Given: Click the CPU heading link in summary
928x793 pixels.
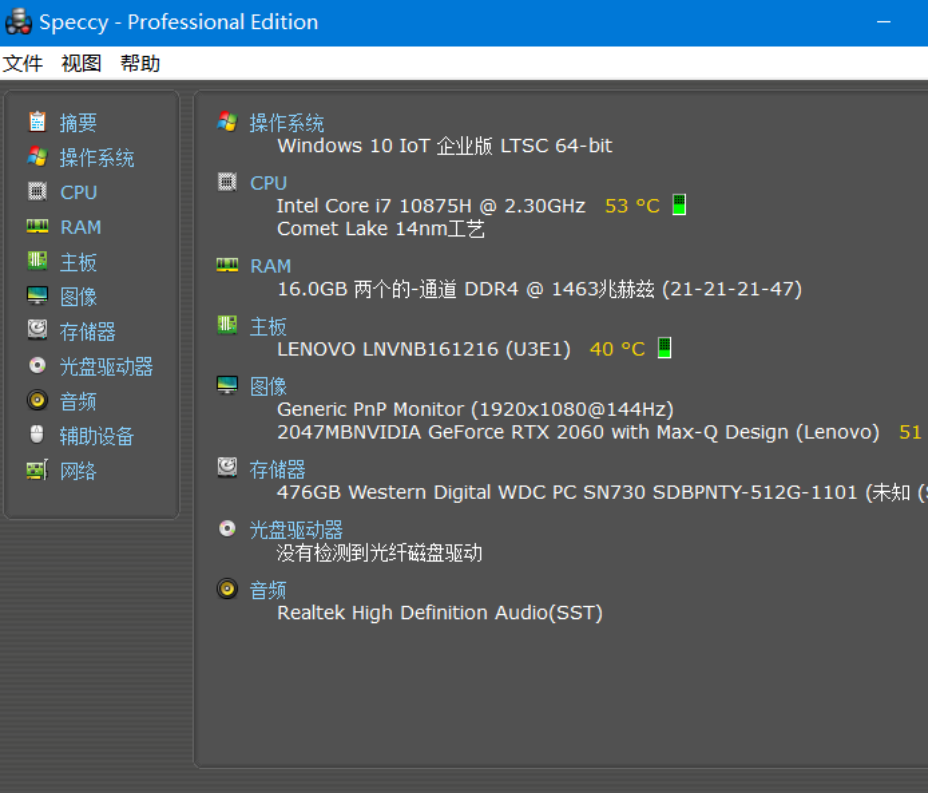Looking at the screenshot, I should [x=269, y=183].
